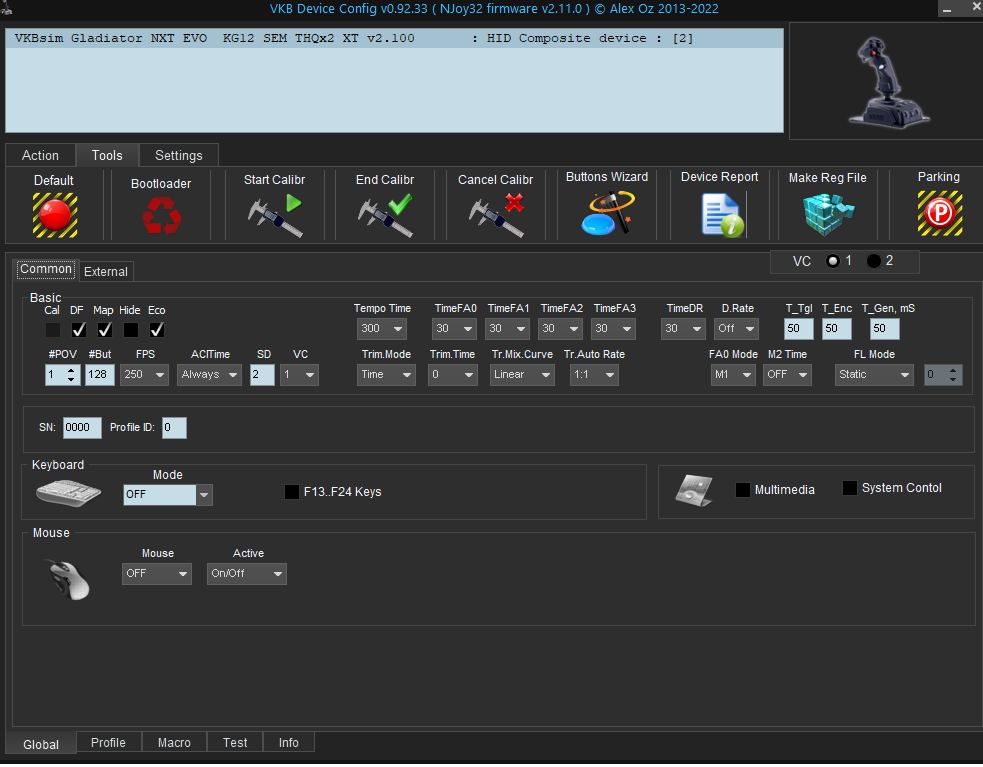
Task: Open the FA0 Mode dropdown
Action: (733, 374)
